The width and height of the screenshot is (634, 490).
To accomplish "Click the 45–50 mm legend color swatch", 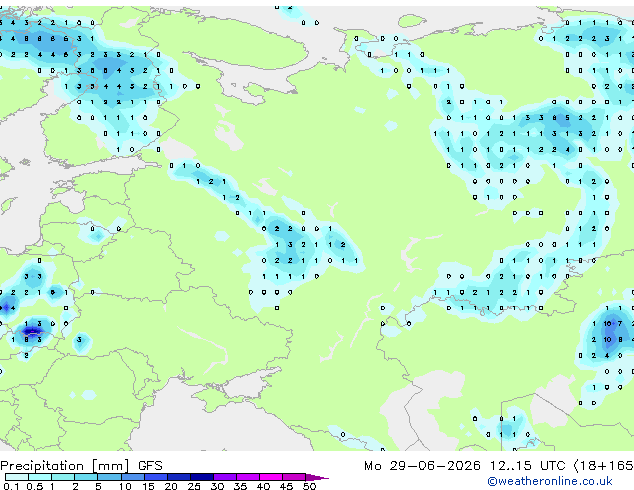I will click(294, 477).
